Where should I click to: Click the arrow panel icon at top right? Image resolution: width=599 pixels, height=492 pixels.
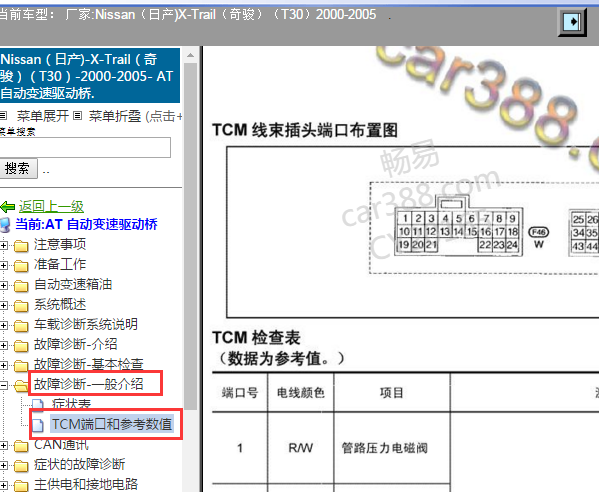(572, 22)
